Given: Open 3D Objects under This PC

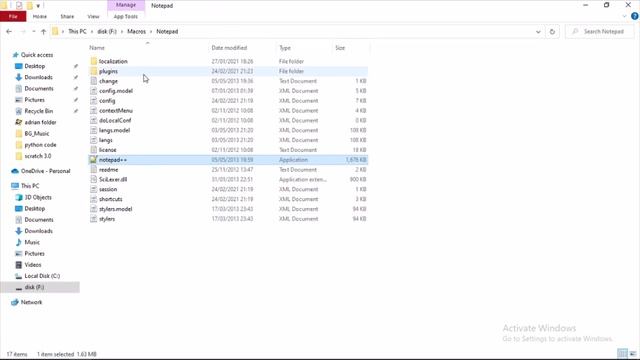Looking at the screenshot, I should coord(38,197).
